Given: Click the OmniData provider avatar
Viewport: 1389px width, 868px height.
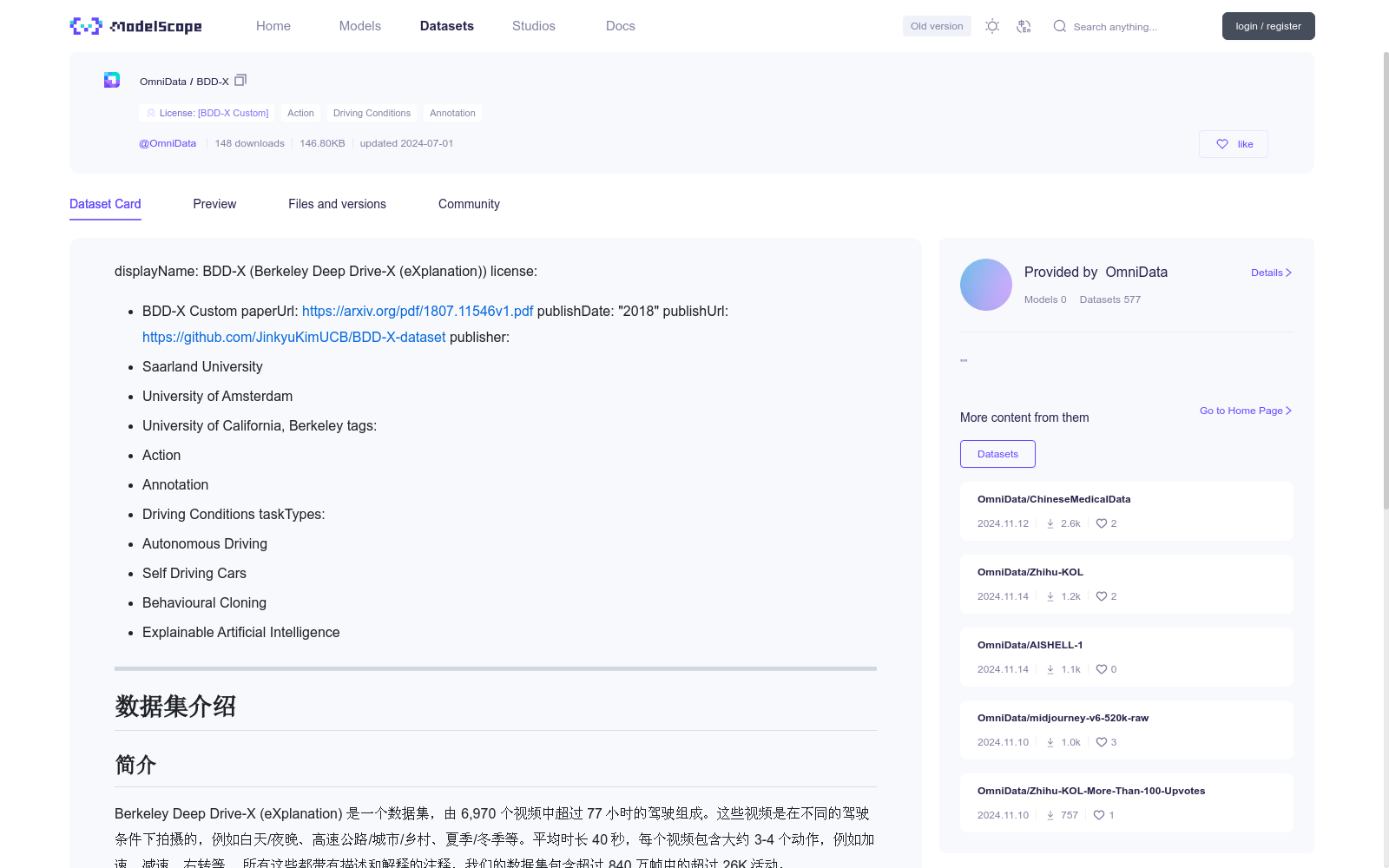Looking at the screenshot, I should (985, 284).
